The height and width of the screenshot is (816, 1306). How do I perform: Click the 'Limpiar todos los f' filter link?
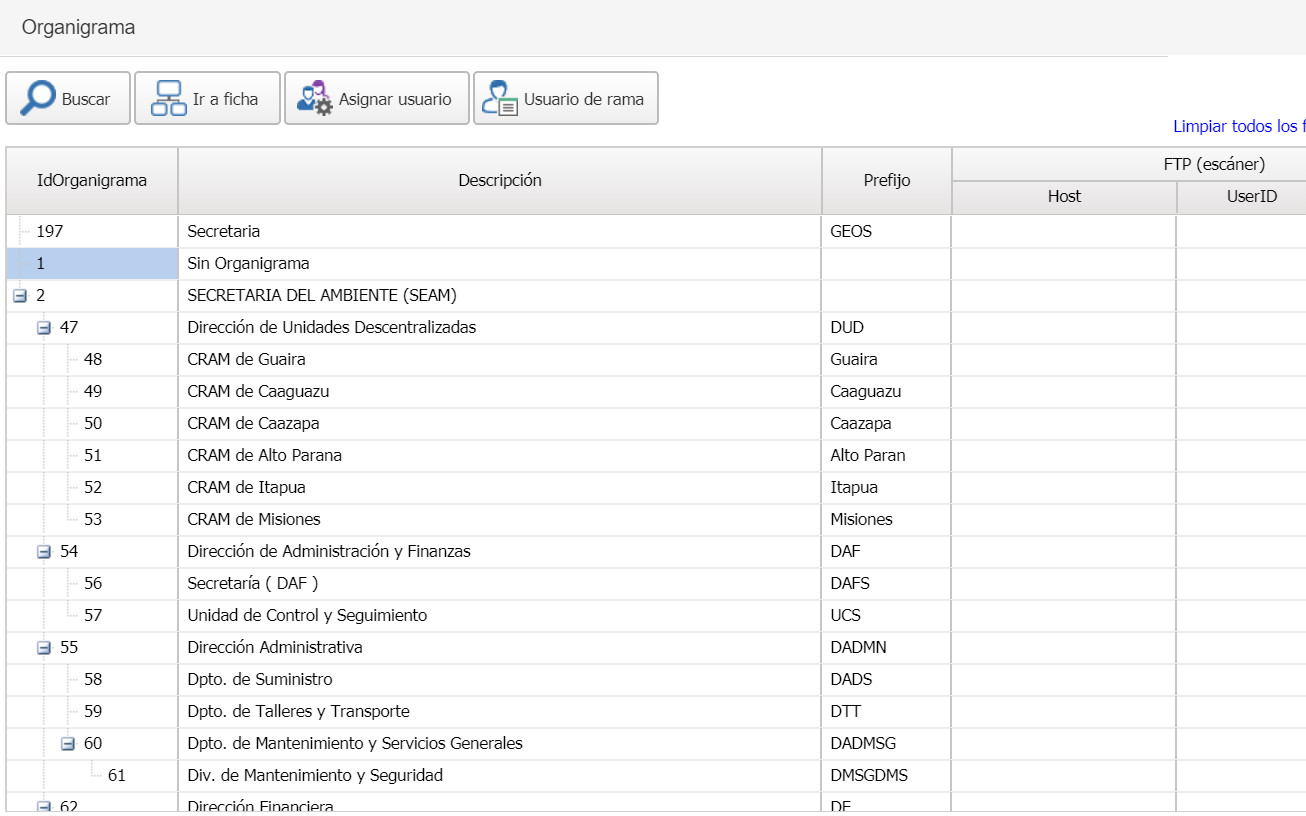tap(1239, 126)
